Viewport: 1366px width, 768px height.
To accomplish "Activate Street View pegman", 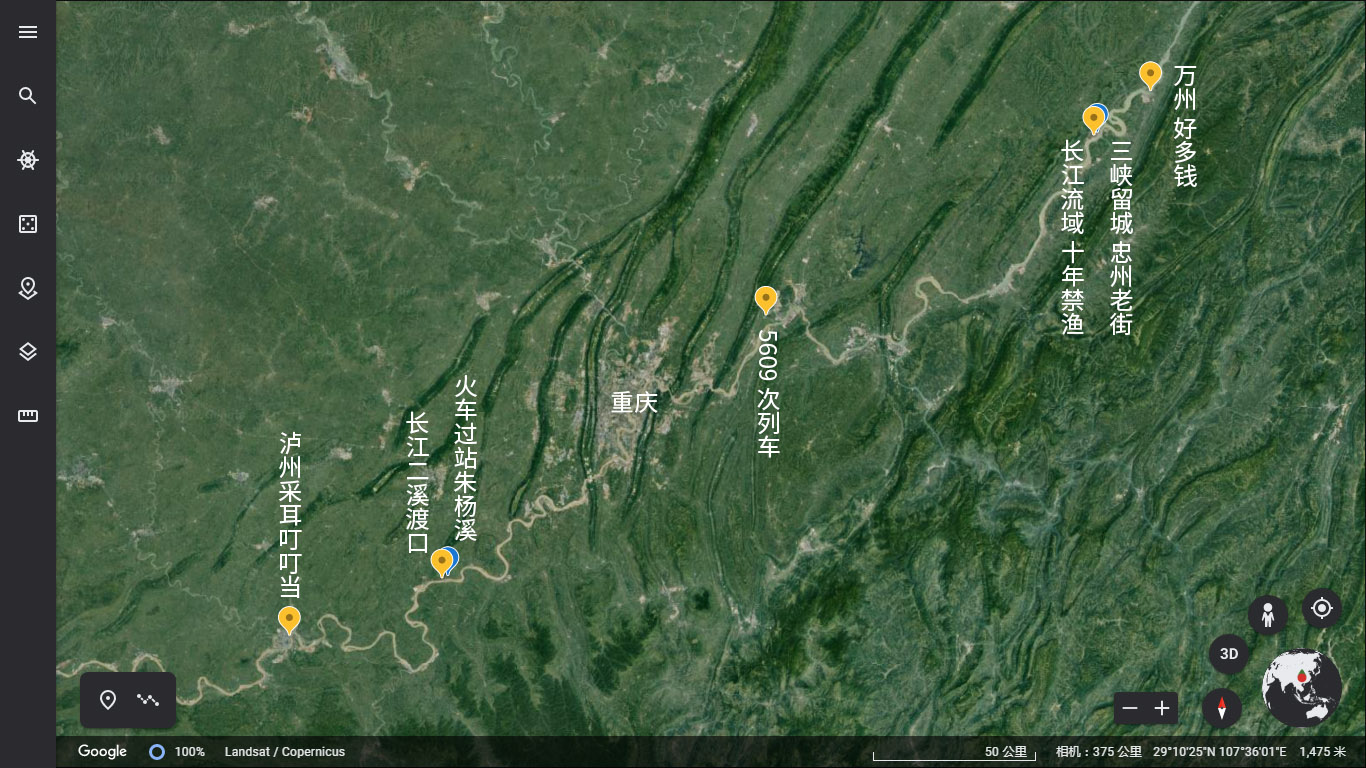I will (x=1268, y=615).
